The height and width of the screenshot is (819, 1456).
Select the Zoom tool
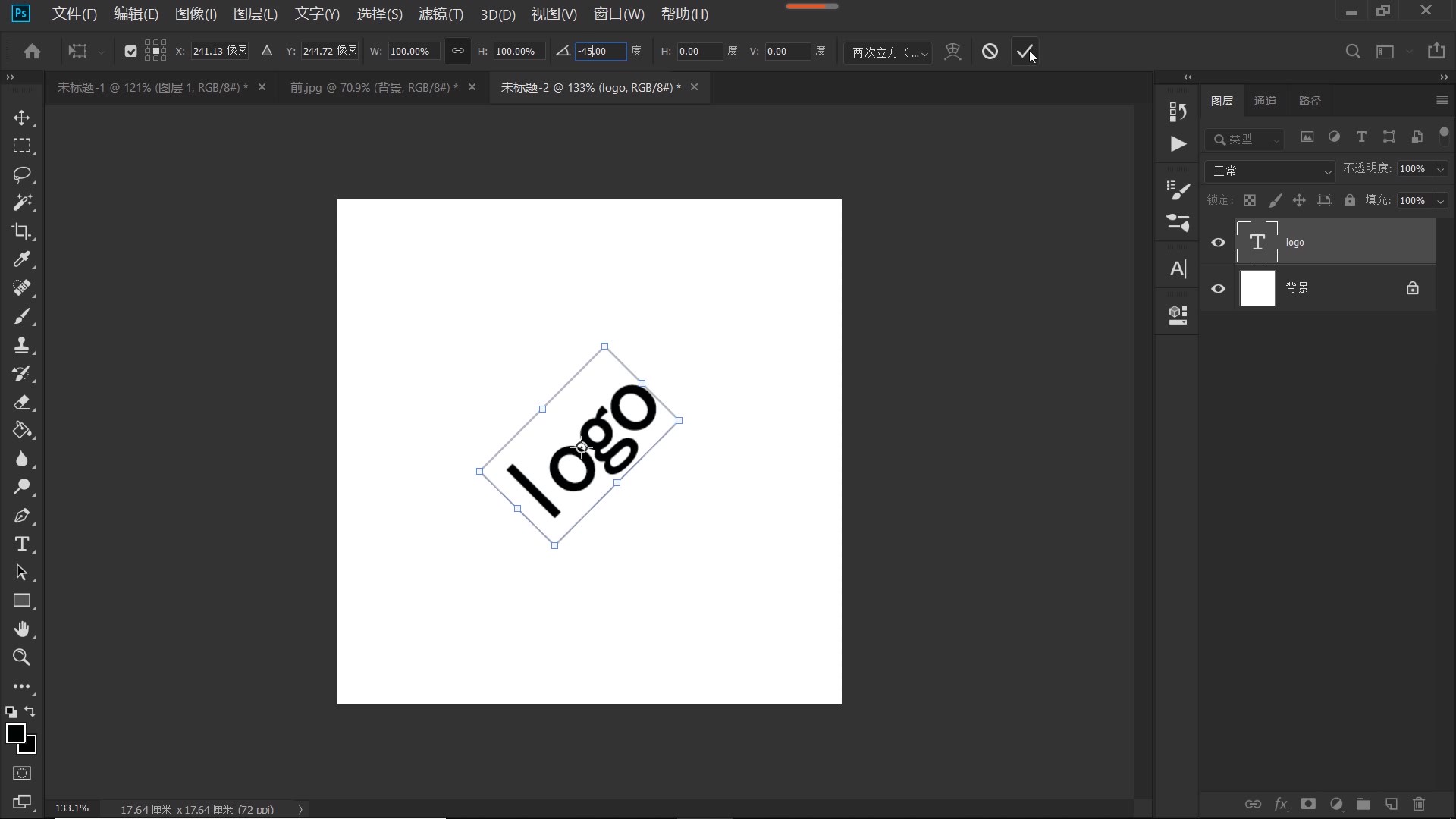point(21,658)
